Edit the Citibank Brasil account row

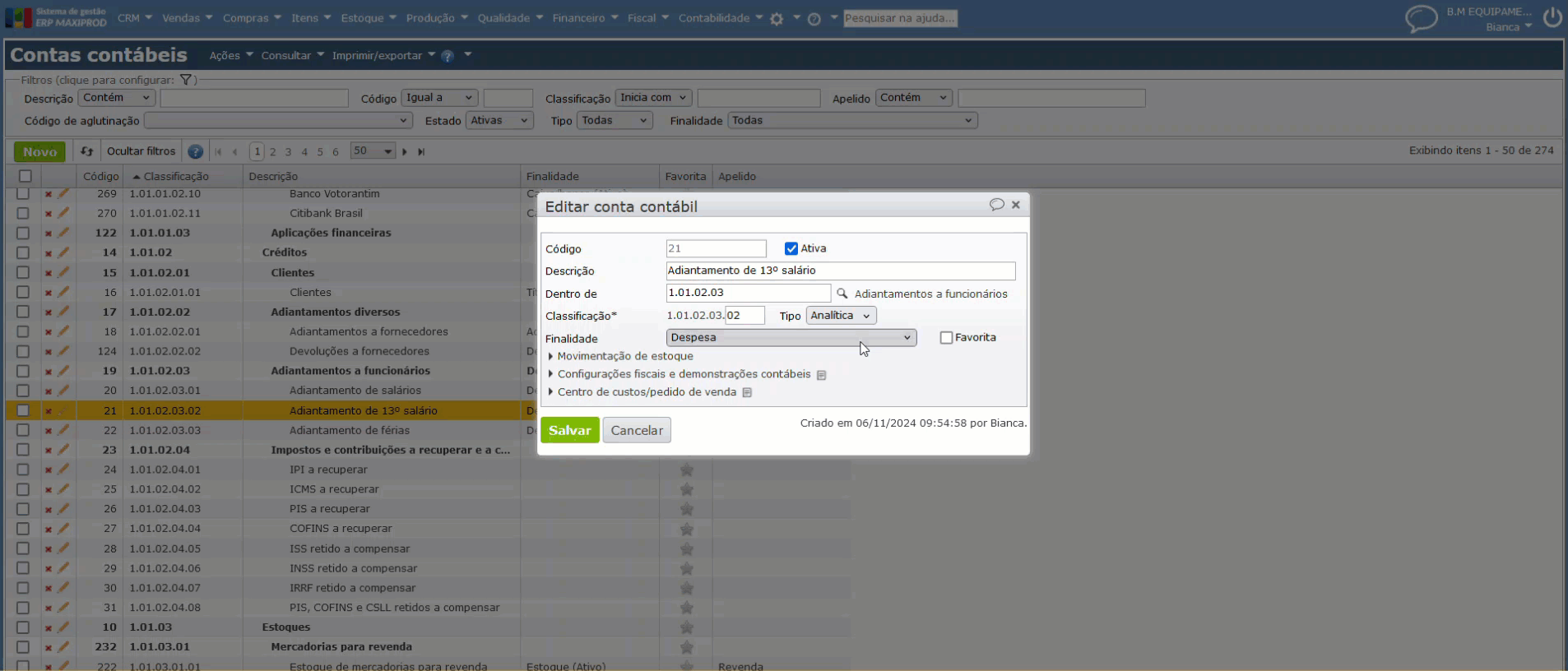[x=63, y=213]
